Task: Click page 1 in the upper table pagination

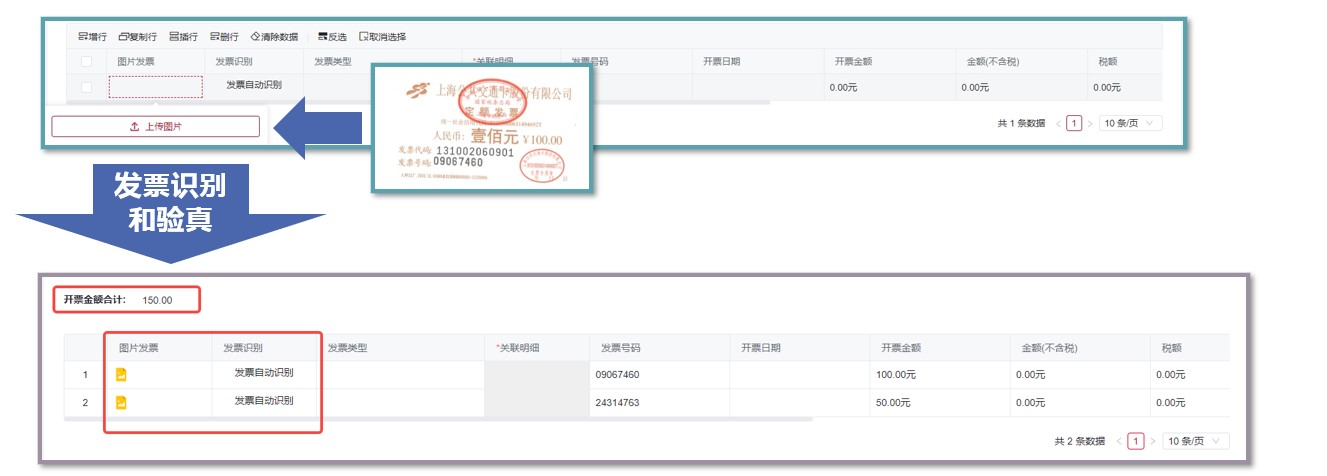Action: tap(1074, 123)
